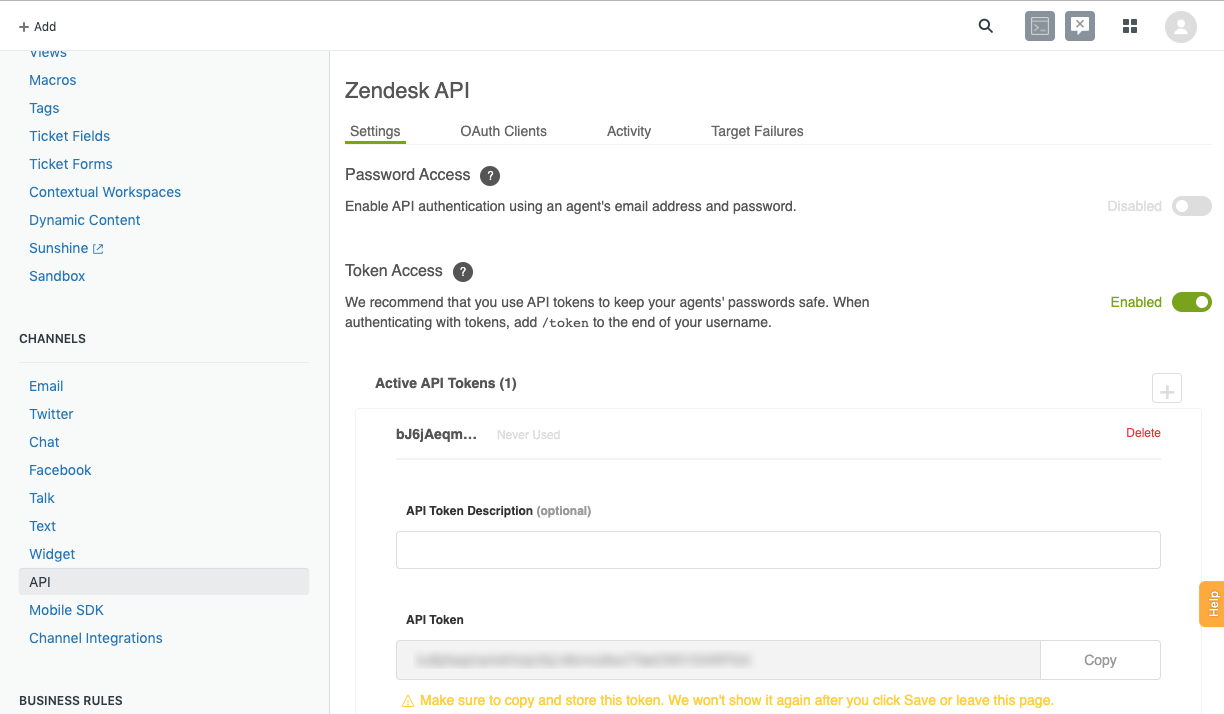Delete the bJ6jAeqm token

tap(1143, 433)
